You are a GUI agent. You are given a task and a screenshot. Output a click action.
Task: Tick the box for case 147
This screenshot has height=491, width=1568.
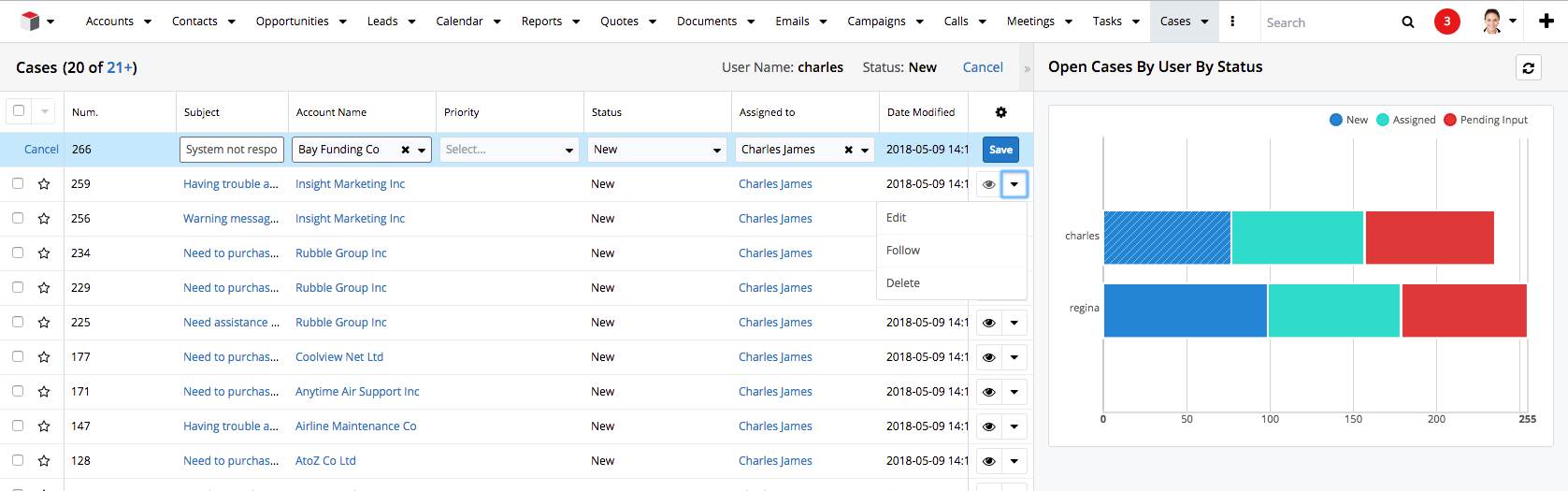point(18,426)
